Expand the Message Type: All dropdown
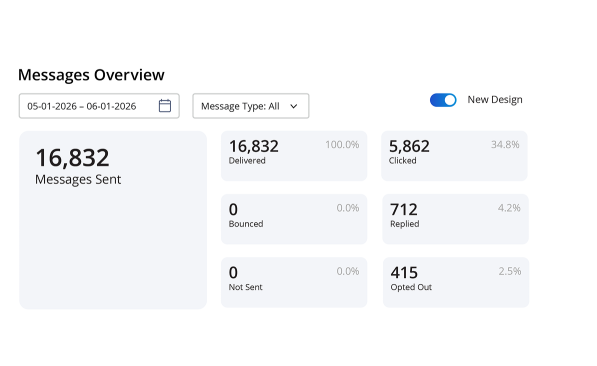The image size is (597, 366). (251, 106)
